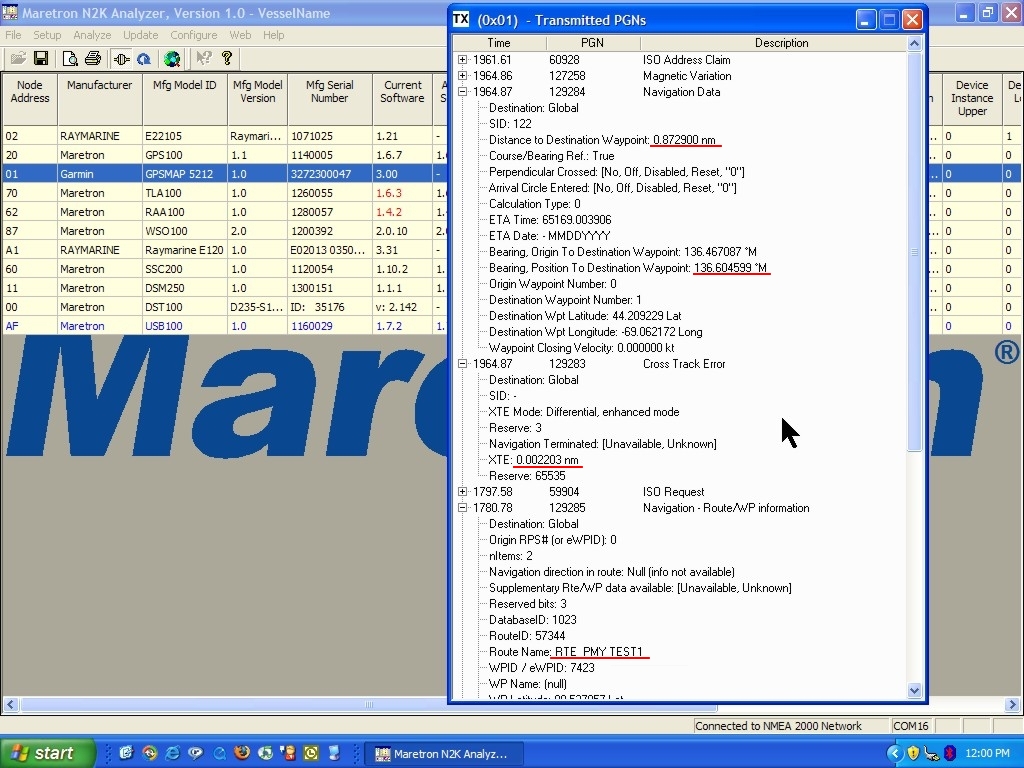Collapse the 129283 Cross Track Error row
This screenshot has width=1024, height=768.
tap(462, 364)
